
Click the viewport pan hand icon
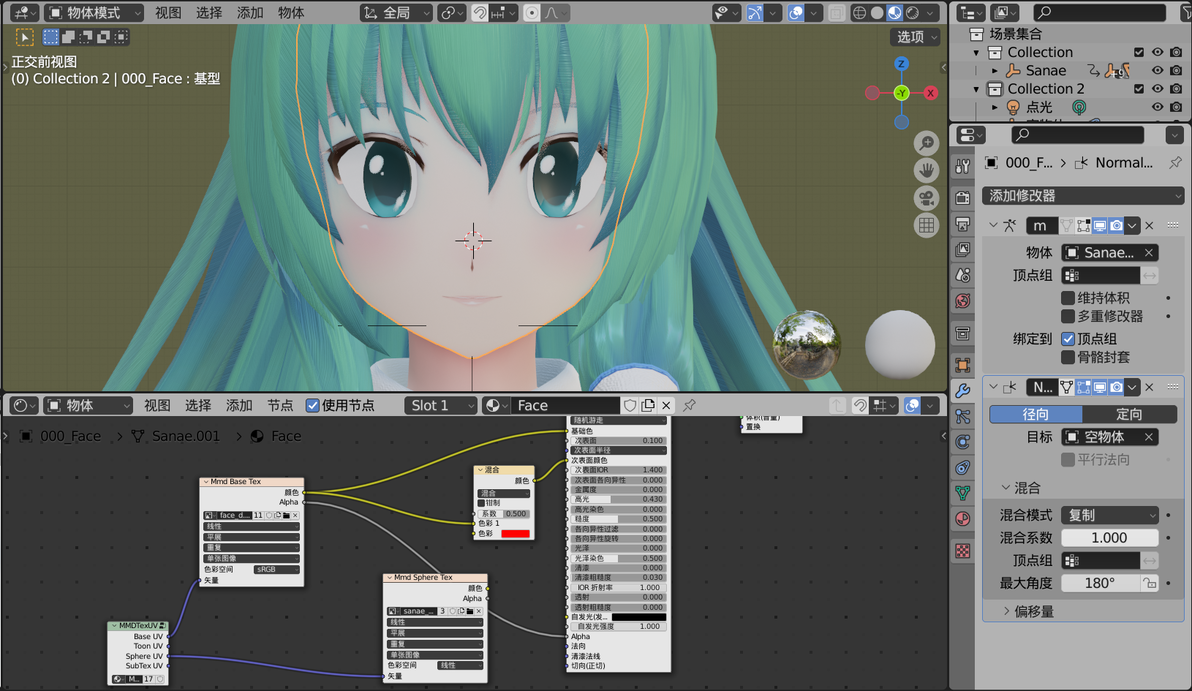926,170
